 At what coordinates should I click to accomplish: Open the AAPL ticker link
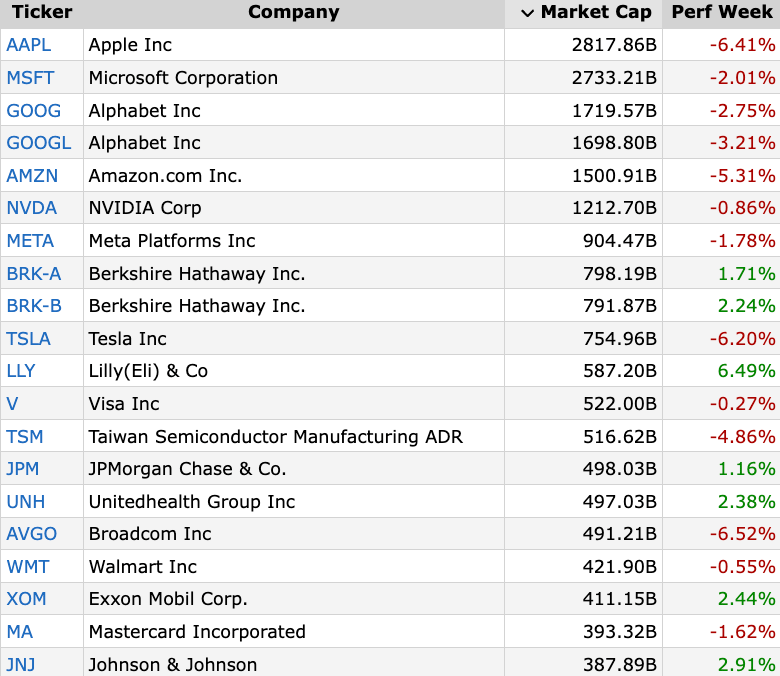pos(29,45)
